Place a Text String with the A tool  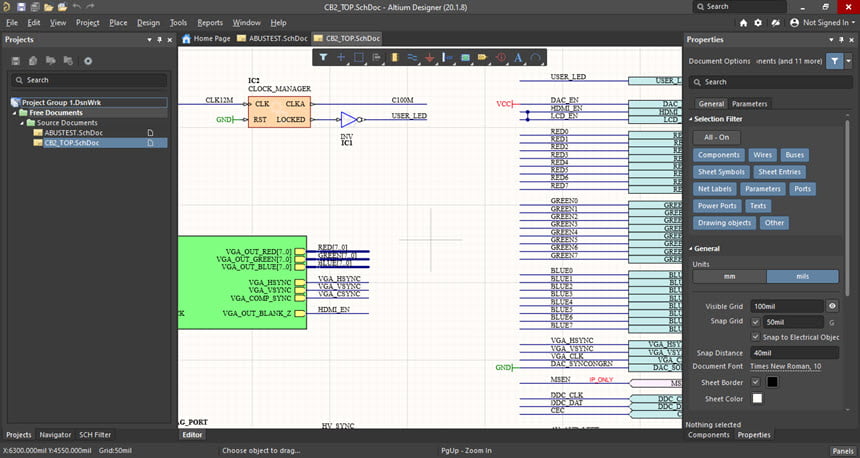[518, 57]
